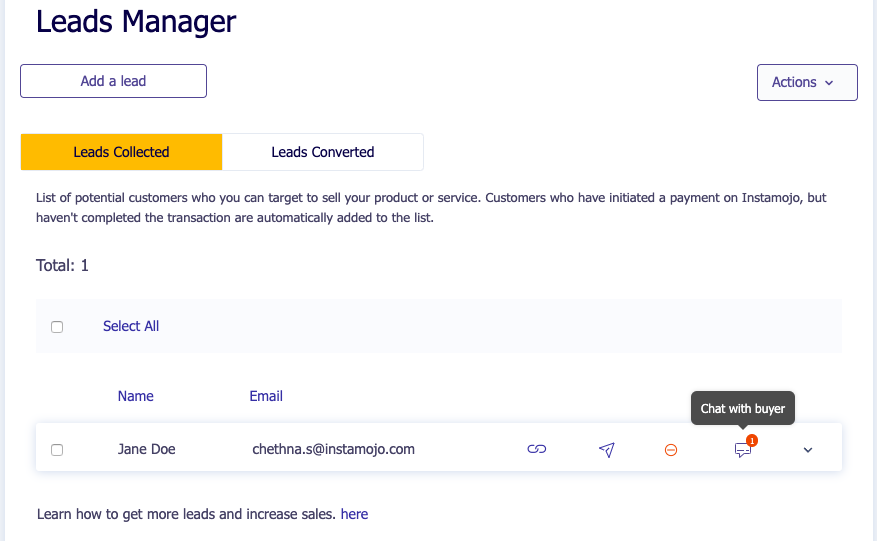Click the Name column header
This screenshot has height=541, width=877.
pyautogui.click(x=136, y=396)
